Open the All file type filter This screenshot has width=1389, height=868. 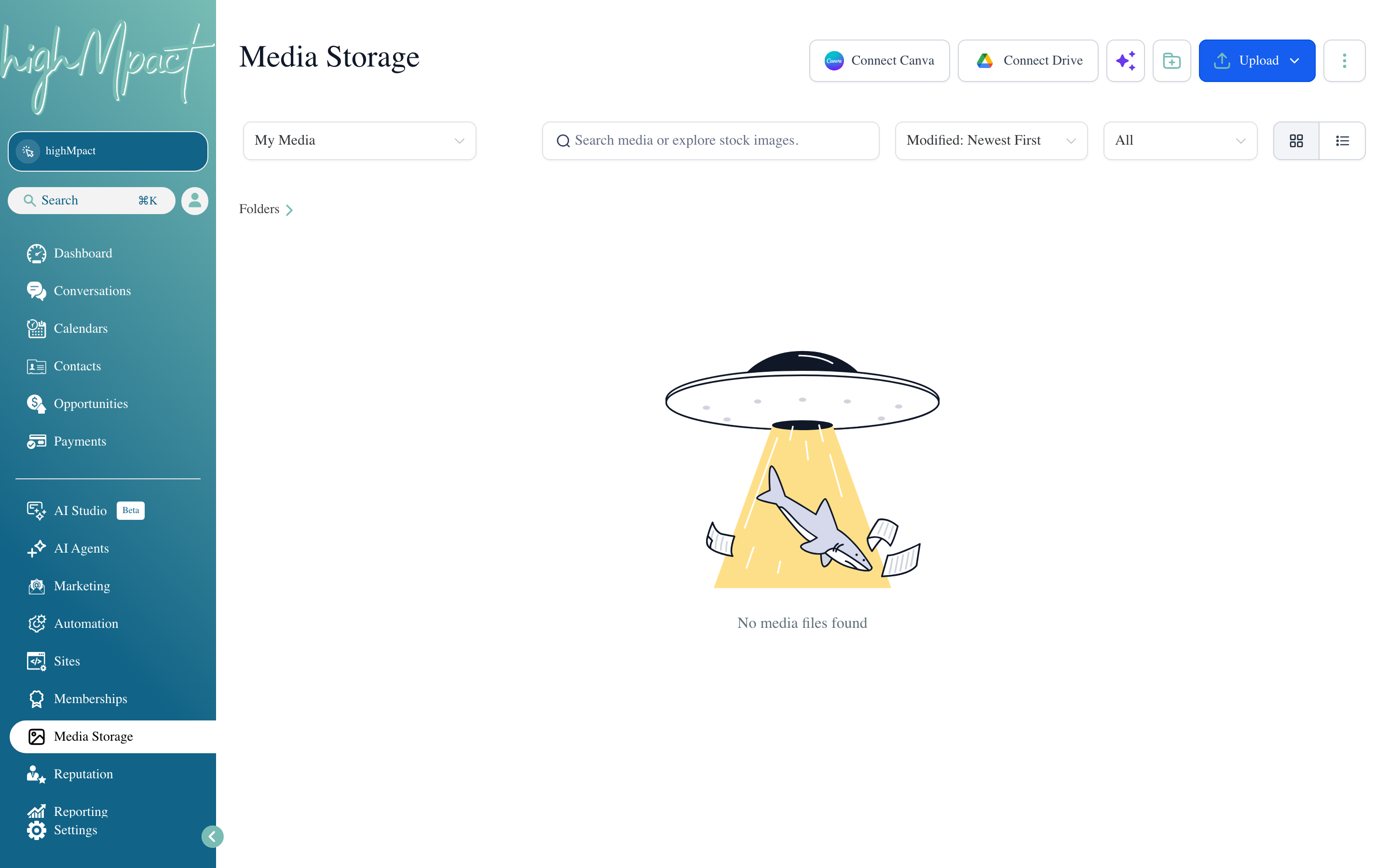point(1180,141)
